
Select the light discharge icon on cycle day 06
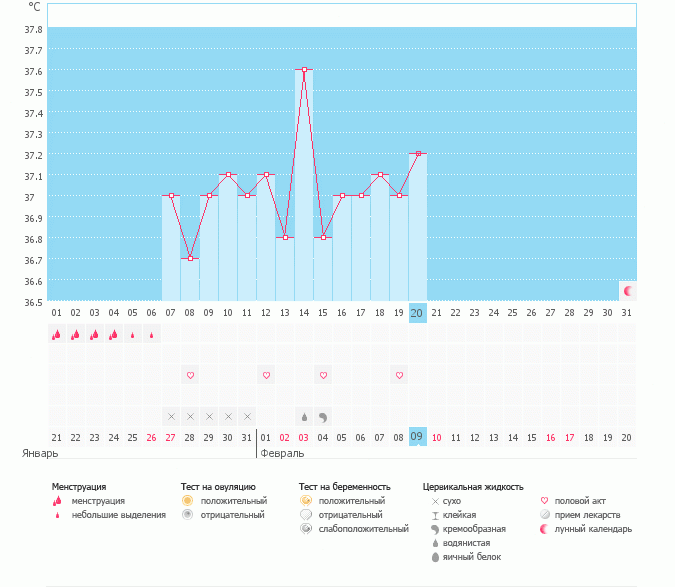point(152,335)
